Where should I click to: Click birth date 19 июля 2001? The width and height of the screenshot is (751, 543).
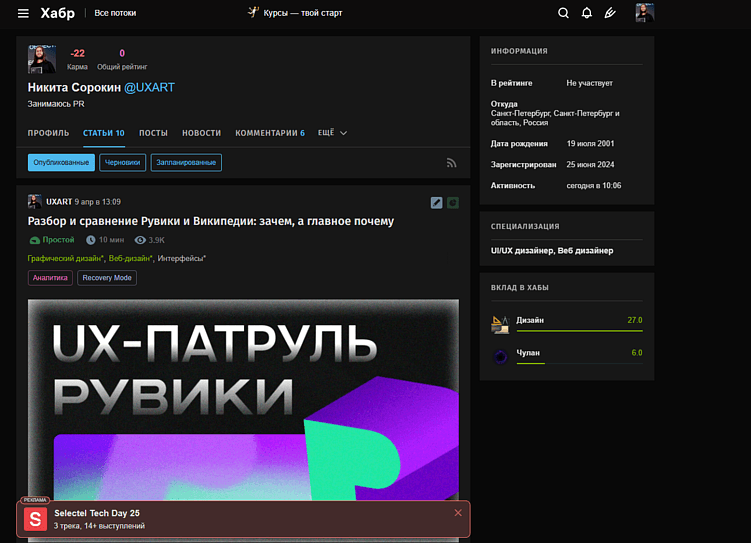(590, 144)
